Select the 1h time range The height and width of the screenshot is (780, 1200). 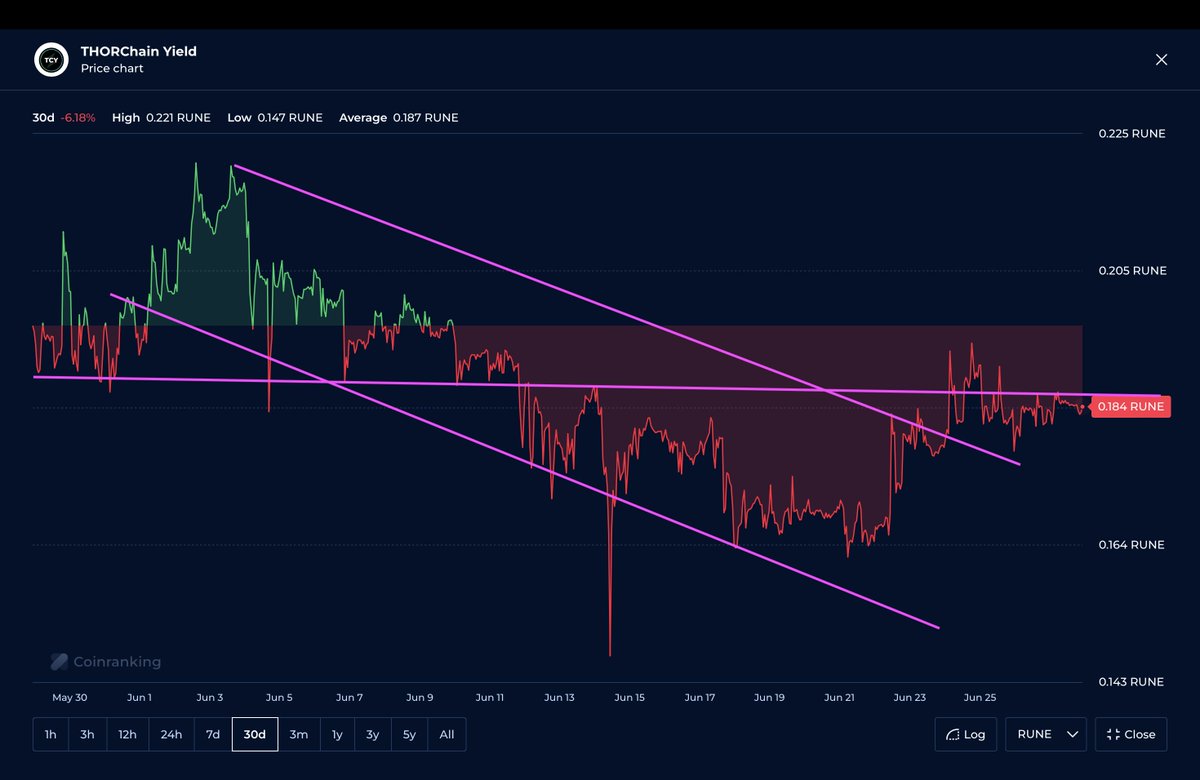point(51,734)
